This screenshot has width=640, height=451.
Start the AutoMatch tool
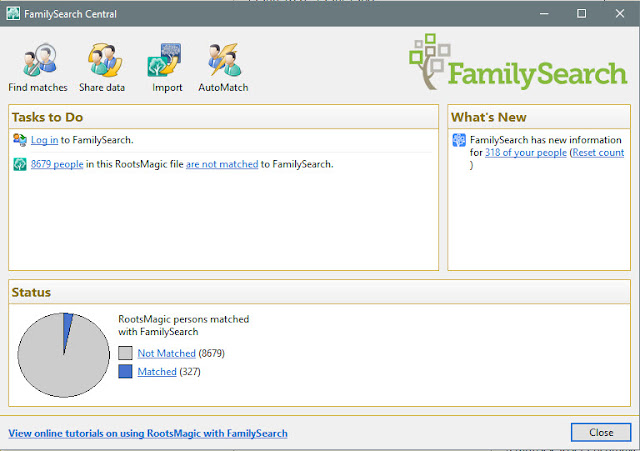pyautogui.click(x=223, y=68)
